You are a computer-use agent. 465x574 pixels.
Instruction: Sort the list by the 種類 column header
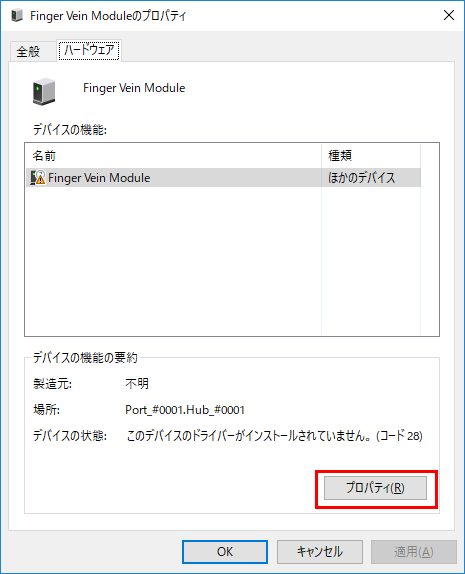pyautogui.click(x=371, y=156)
